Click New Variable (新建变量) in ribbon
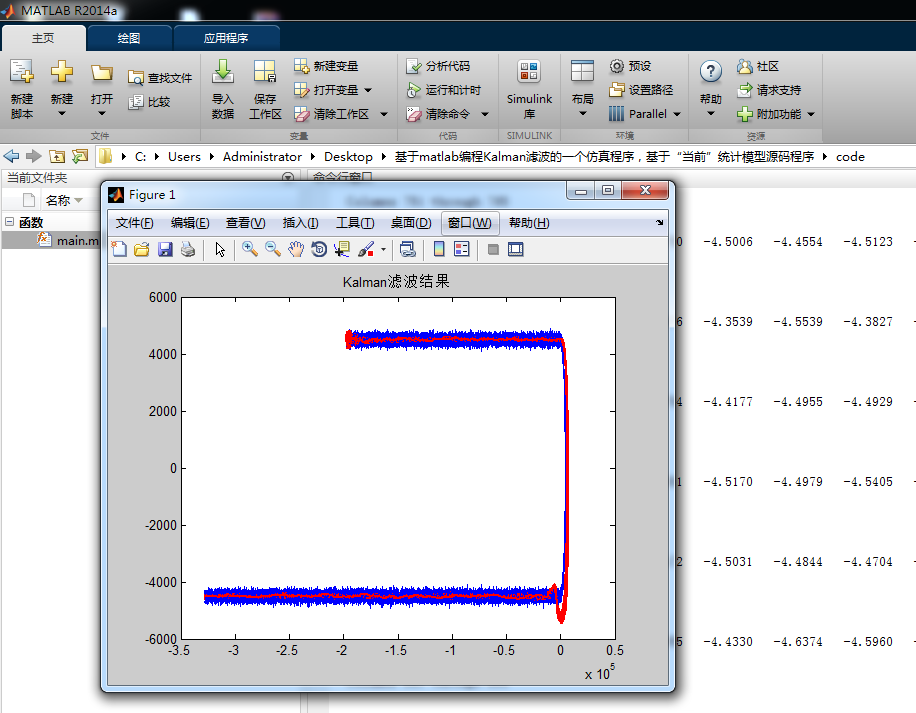916x713 pixels. (325, 66)
